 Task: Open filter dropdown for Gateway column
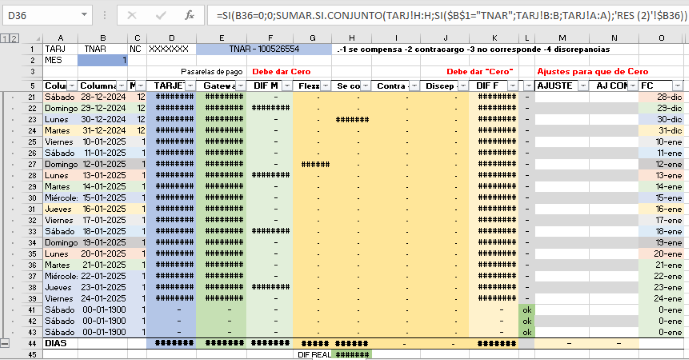point(240,86)
